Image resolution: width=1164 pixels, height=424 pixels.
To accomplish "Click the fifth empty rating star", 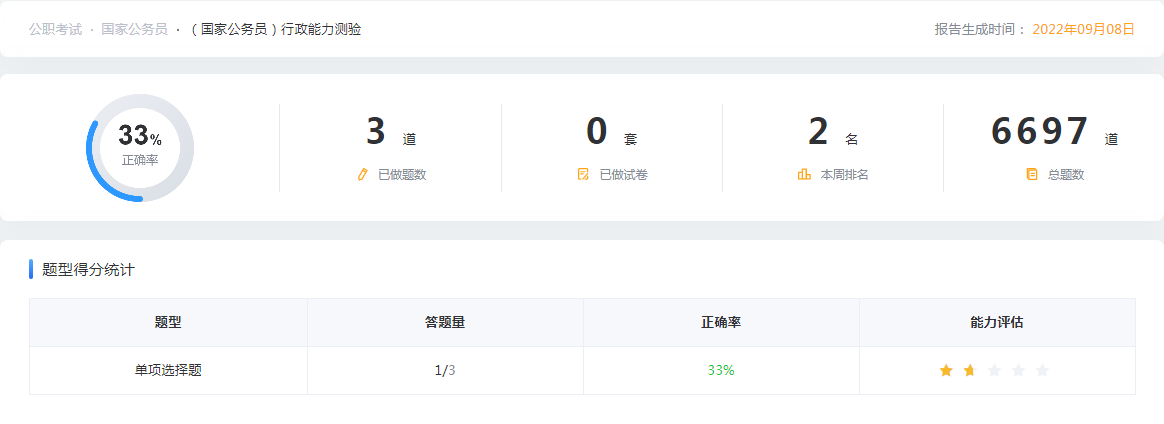I will 1042,371.
